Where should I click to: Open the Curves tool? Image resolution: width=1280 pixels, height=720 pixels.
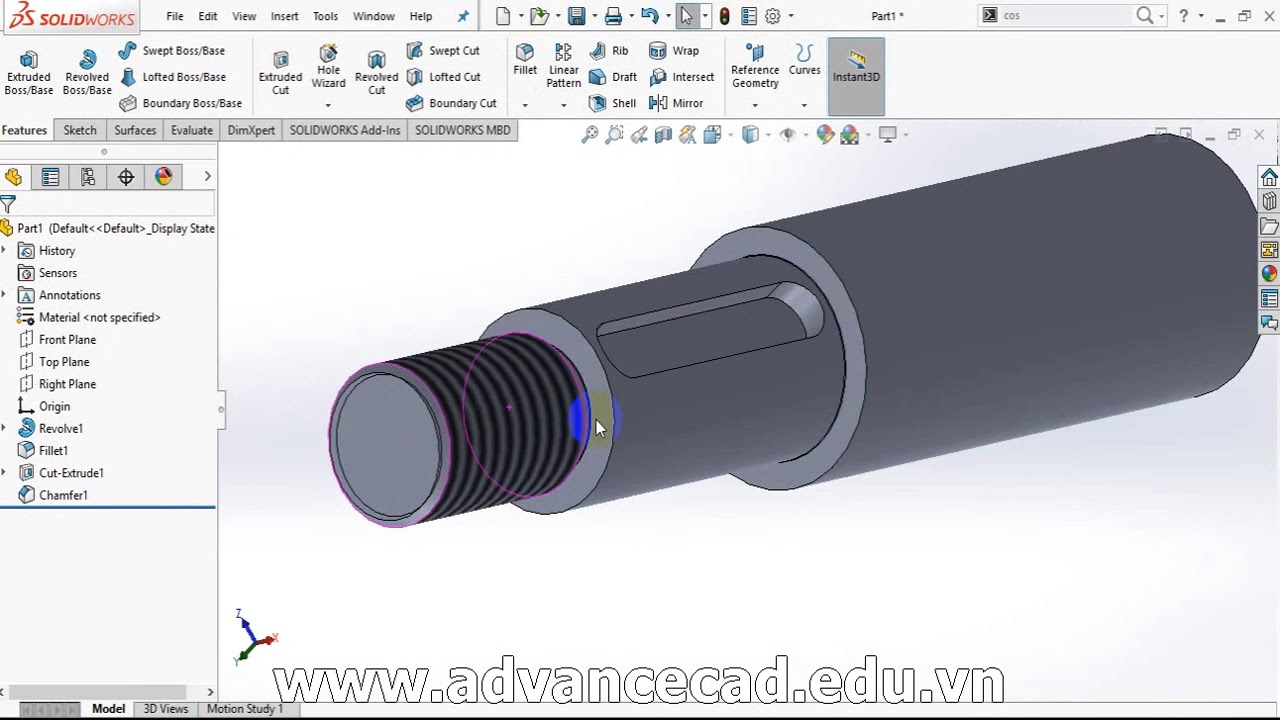pos(805,60)
